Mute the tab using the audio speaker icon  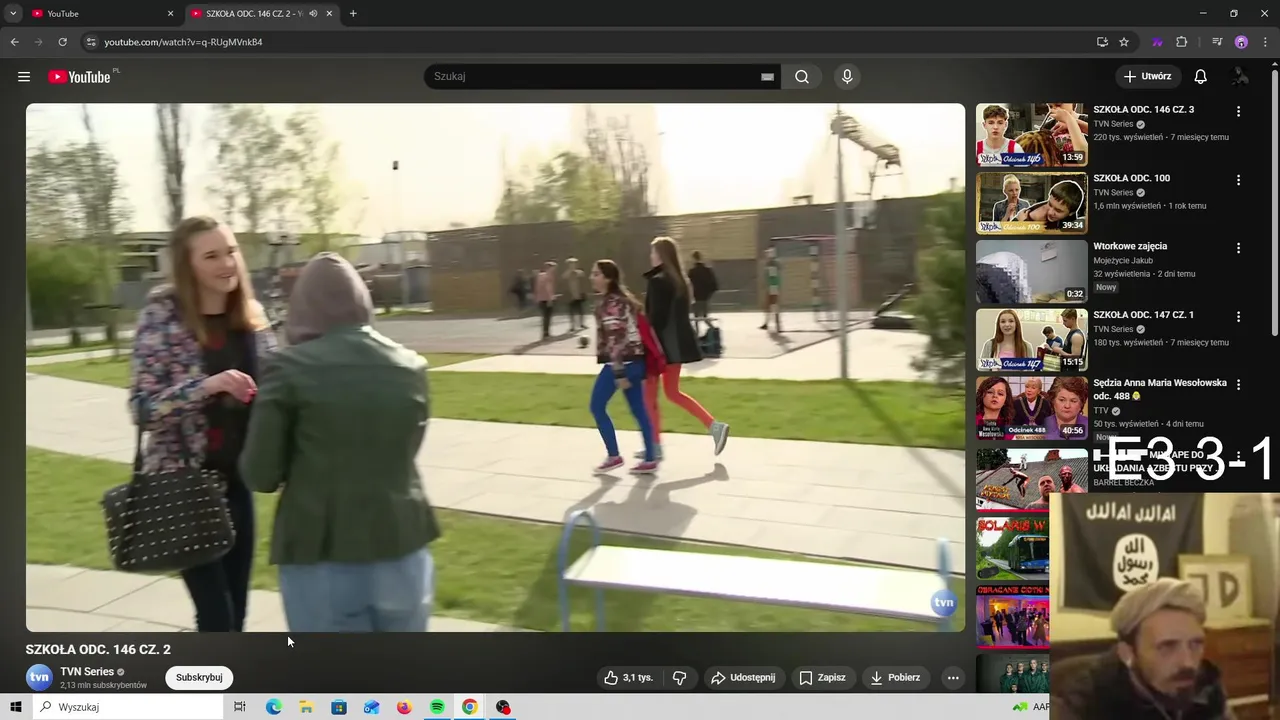point(313,14)
